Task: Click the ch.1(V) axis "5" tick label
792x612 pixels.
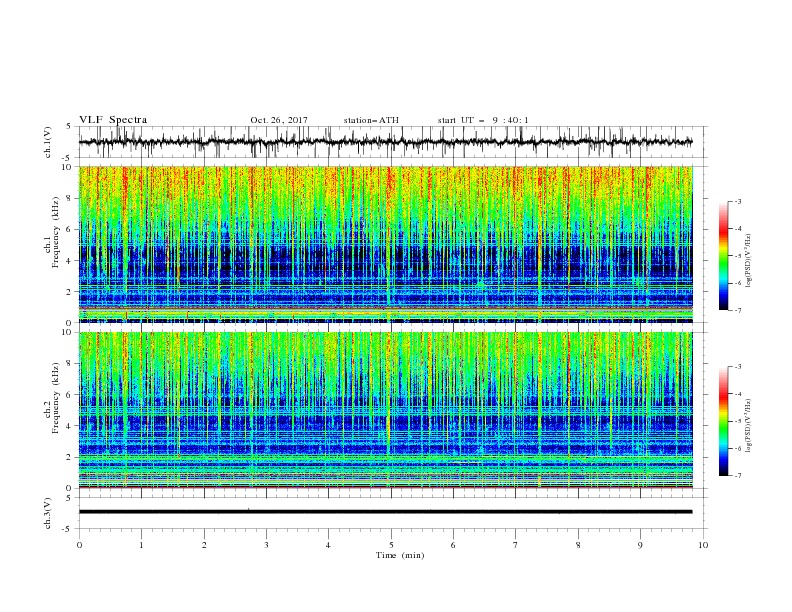Action: (69, 127)
